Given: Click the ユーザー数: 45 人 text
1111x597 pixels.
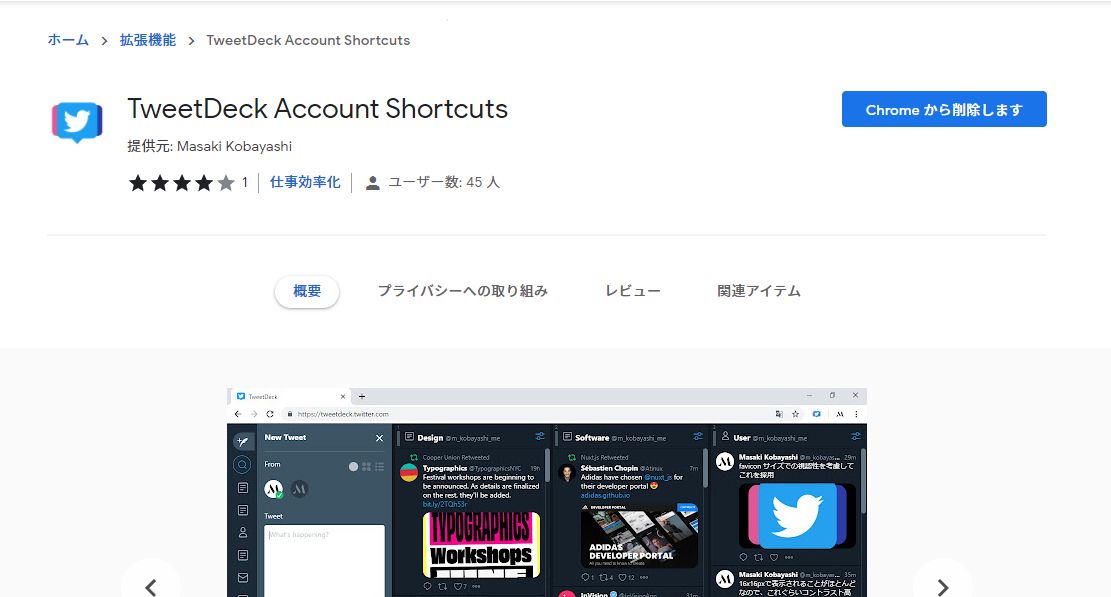Looking at the screenshot, I should pos(444,183).
